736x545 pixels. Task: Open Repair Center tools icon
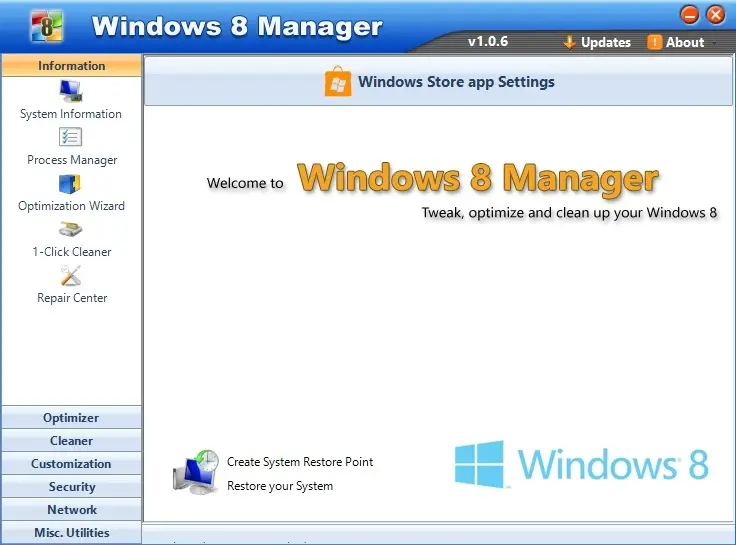click(x=71, y=276)
